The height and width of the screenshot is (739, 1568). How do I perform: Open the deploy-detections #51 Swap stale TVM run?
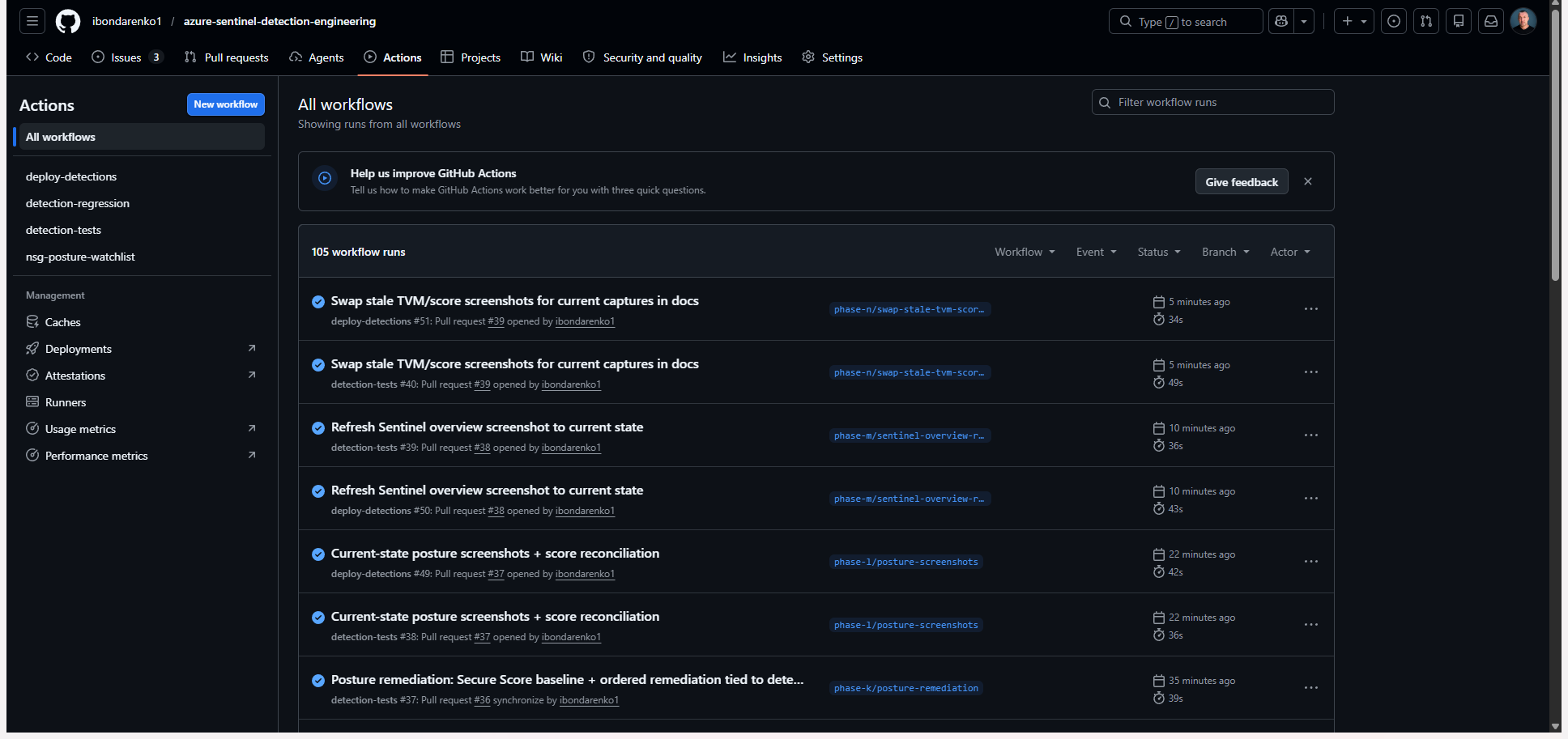514,300
